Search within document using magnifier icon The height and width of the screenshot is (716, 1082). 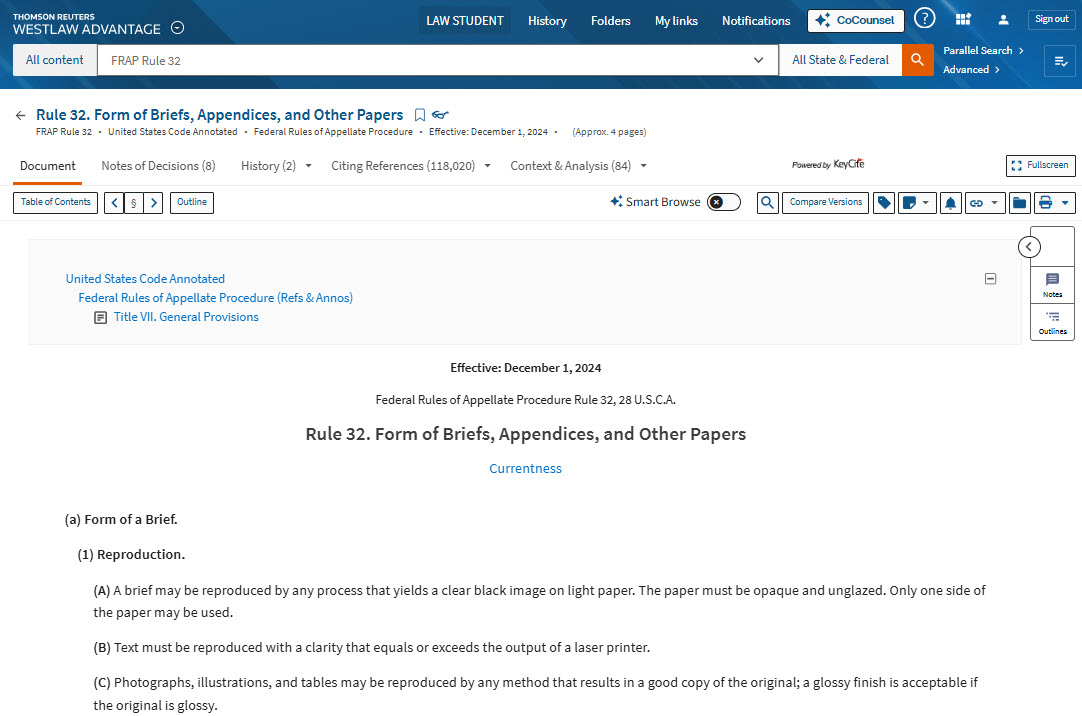point(767,203)
